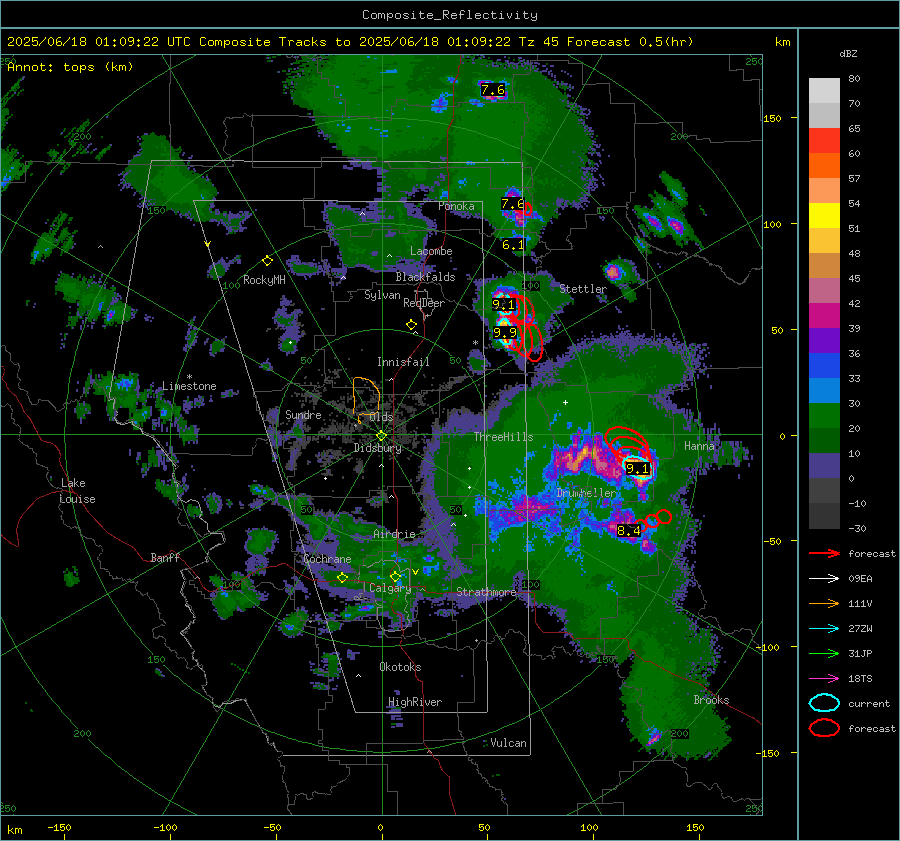The image size is (900, 841).
Task: Click the Blackfalds label
Action: pyautogui.click(x=425, y=277)
